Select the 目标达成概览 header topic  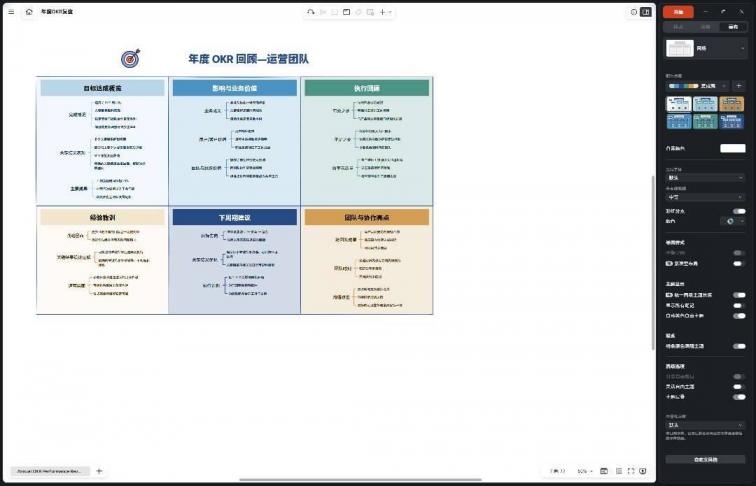point(102,88)
